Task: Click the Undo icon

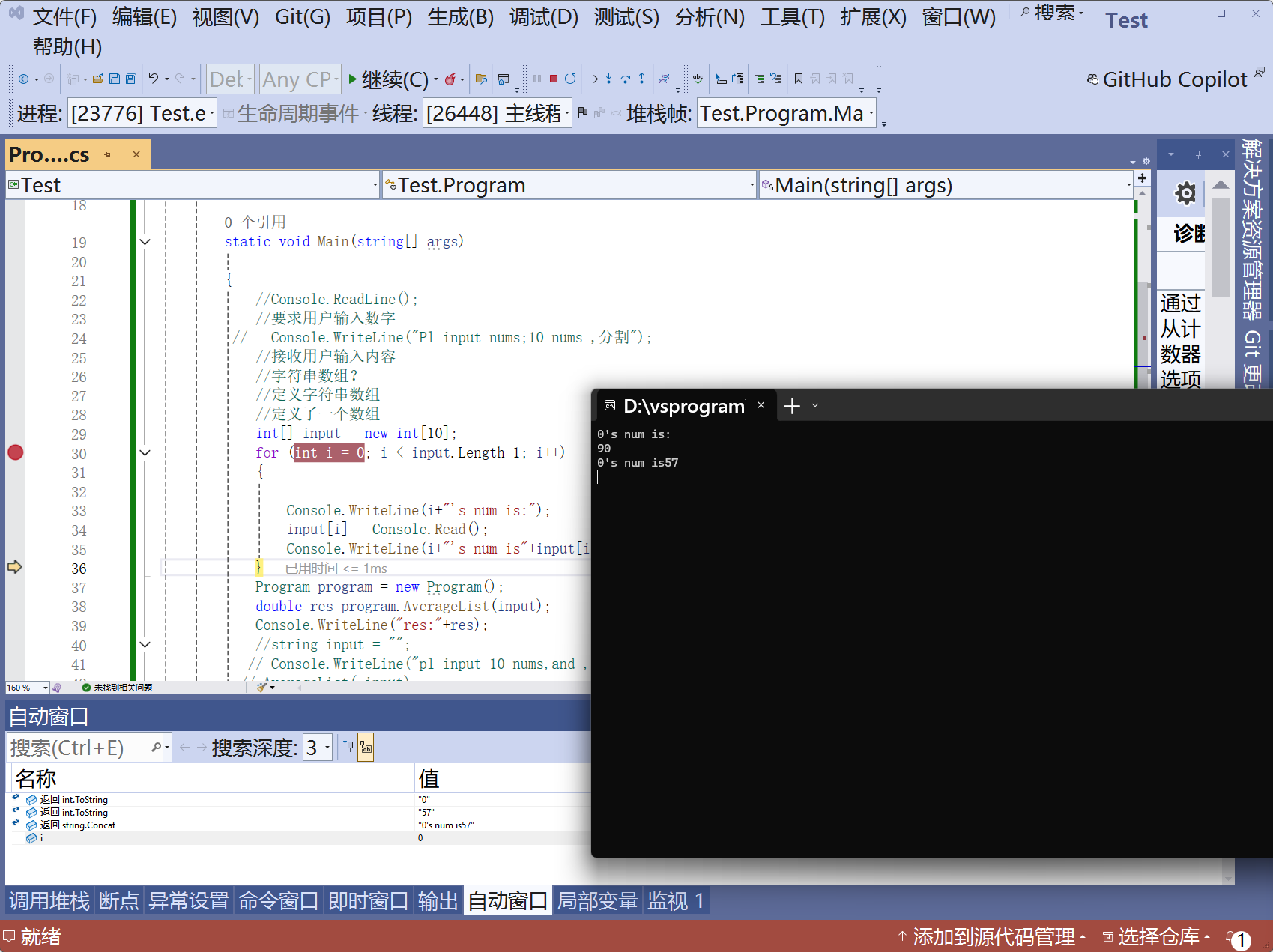Action: click(x=154, y=79)
